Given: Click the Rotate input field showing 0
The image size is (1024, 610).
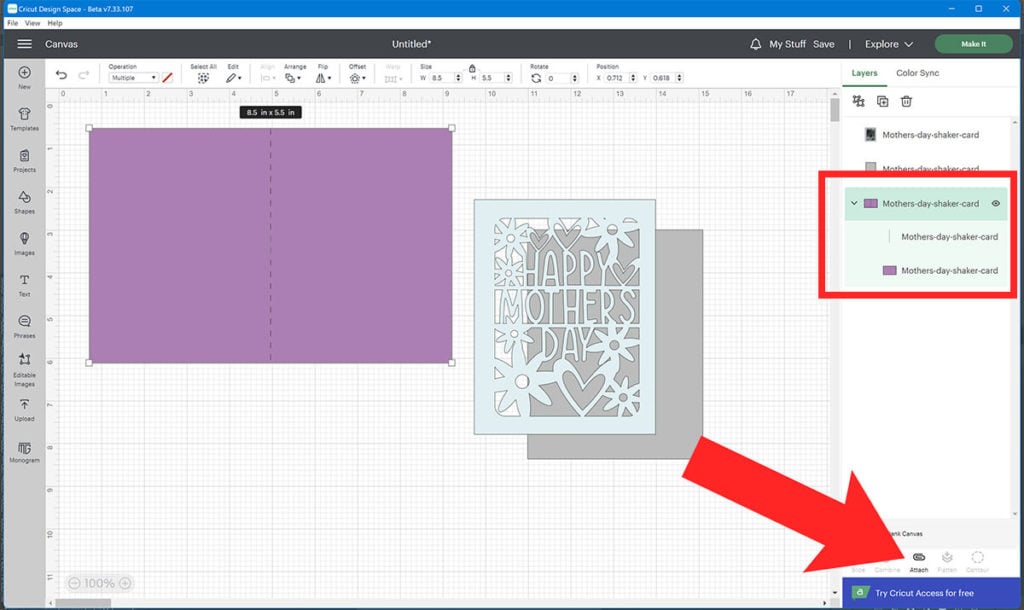Looking at the screenshot, I should pyautogui.click(x=558, y=78).
